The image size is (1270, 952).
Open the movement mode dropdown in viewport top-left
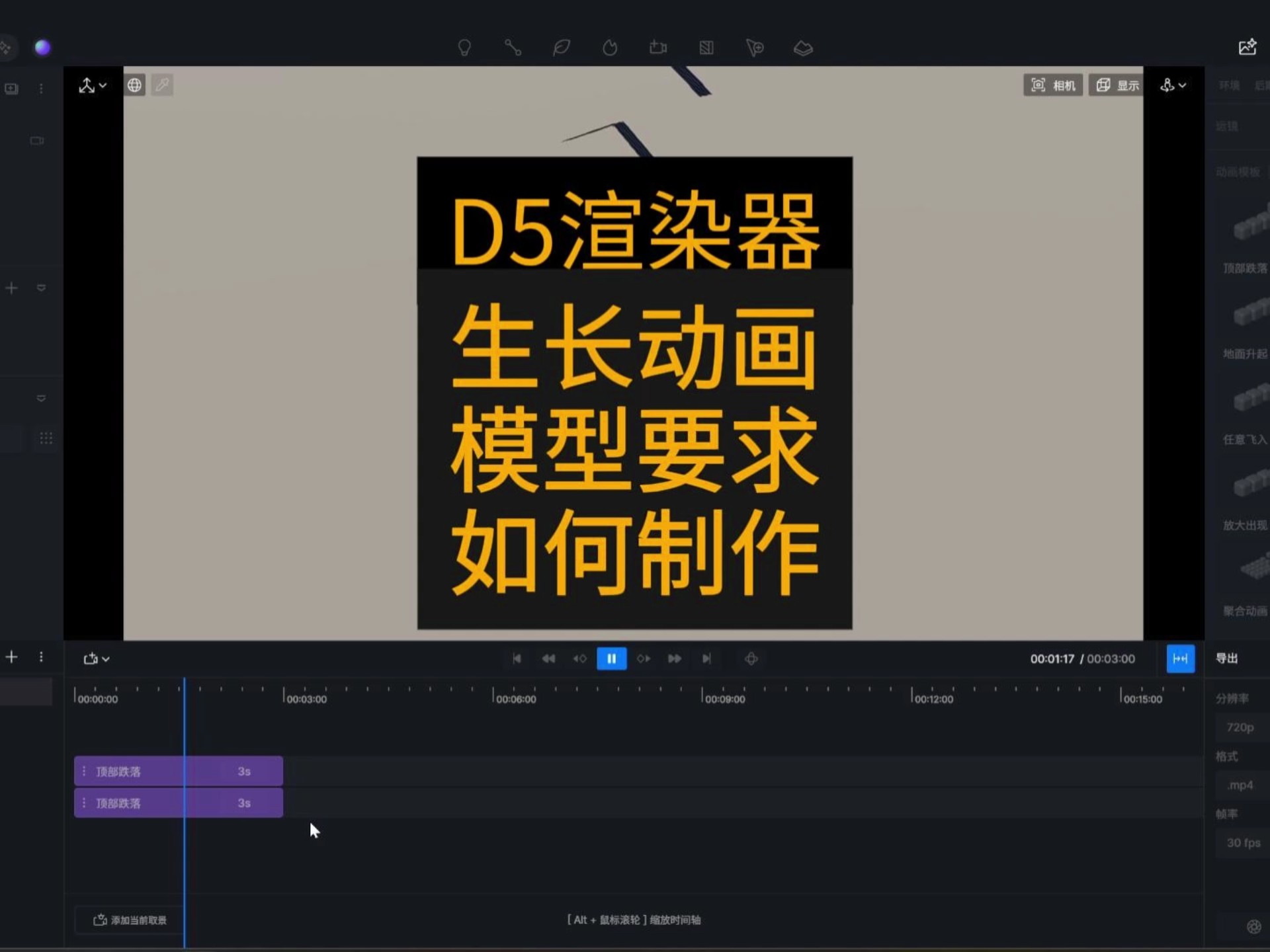pos(92,85)
